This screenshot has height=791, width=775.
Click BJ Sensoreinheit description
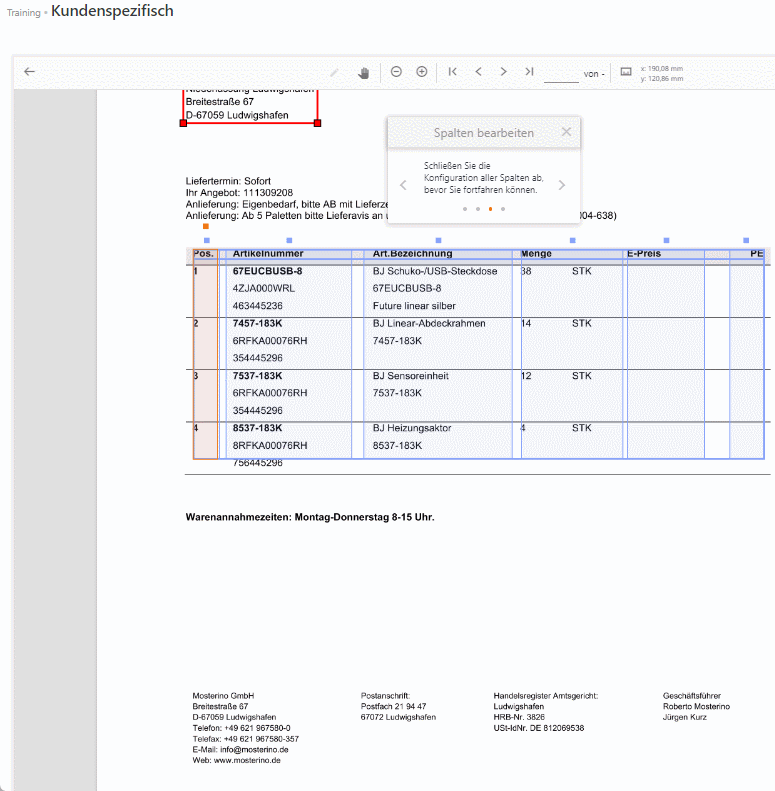pyautogui.click(x=411, y=376)
